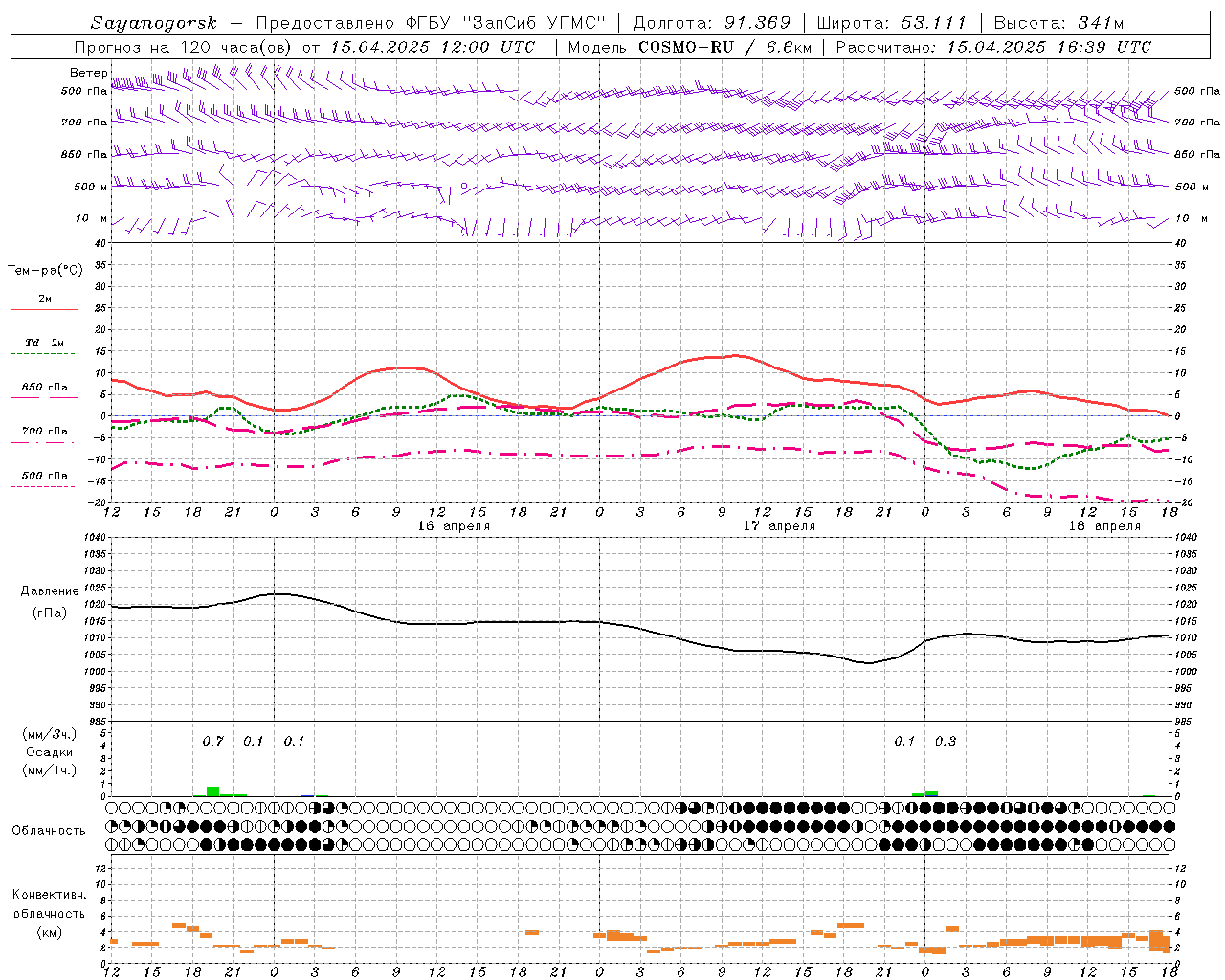Viewport: 1225px width, 980px height.
Task: Click the '(мм/3ч.)' units label
Action: (x=50, y=735)
